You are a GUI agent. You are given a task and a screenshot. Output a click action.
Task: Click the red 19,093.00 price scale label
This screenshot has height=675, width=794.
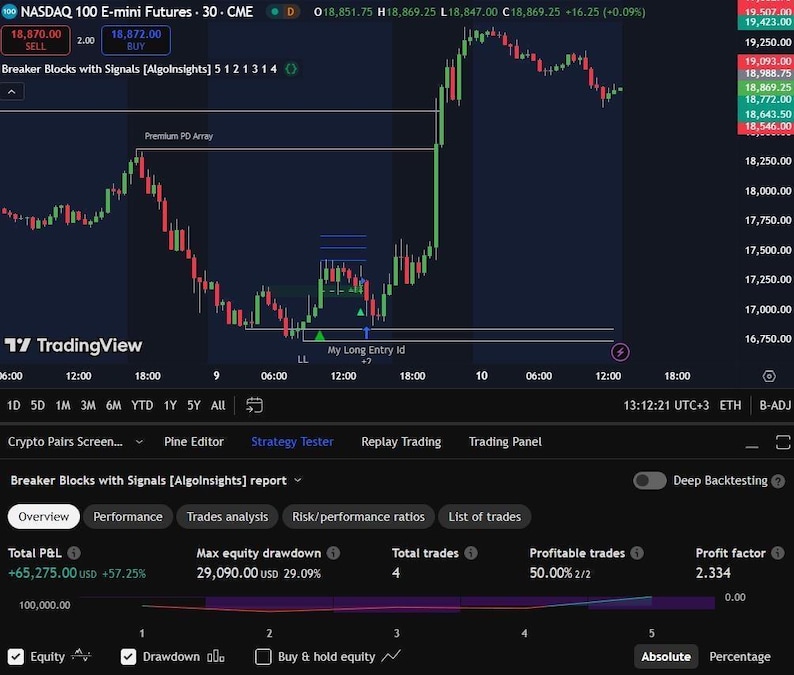pyautogui.click(x=765, y=61)
